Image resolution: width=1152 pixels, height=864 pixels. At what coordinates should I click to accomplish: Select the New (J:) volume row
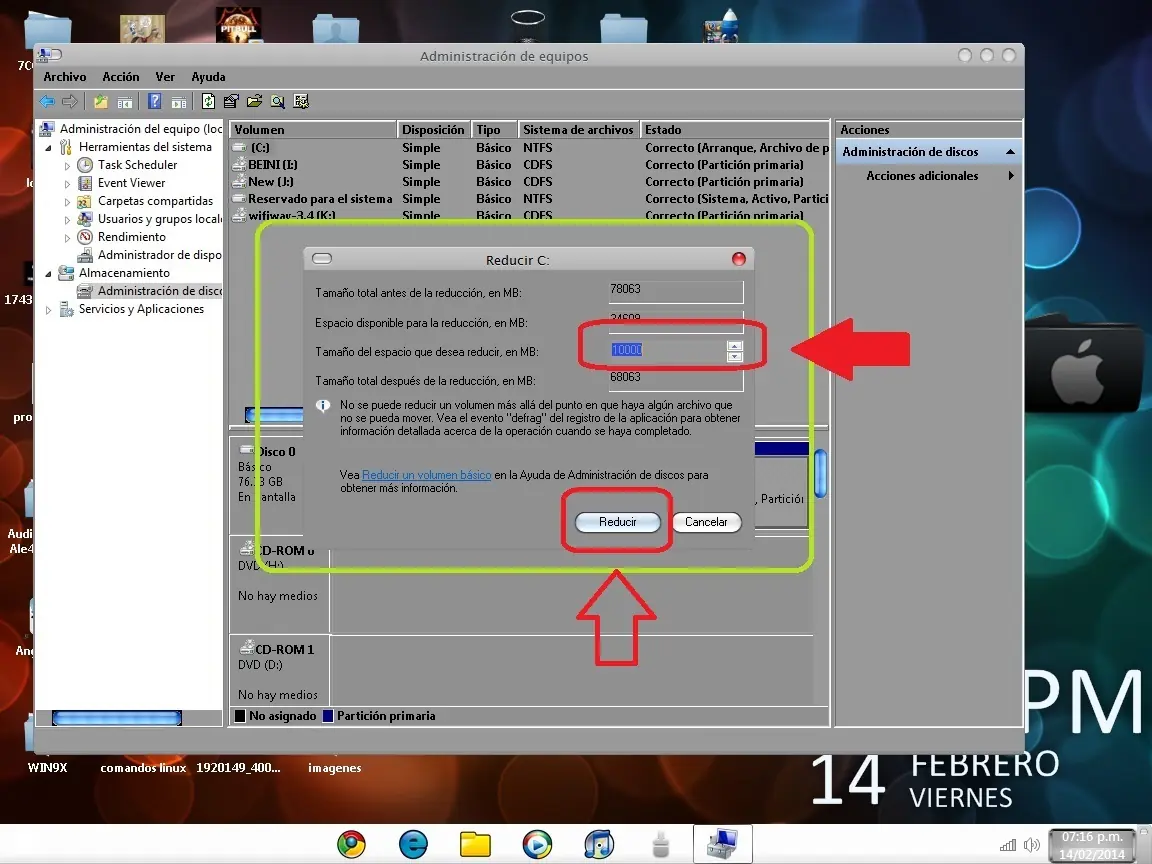pos(530,181)
